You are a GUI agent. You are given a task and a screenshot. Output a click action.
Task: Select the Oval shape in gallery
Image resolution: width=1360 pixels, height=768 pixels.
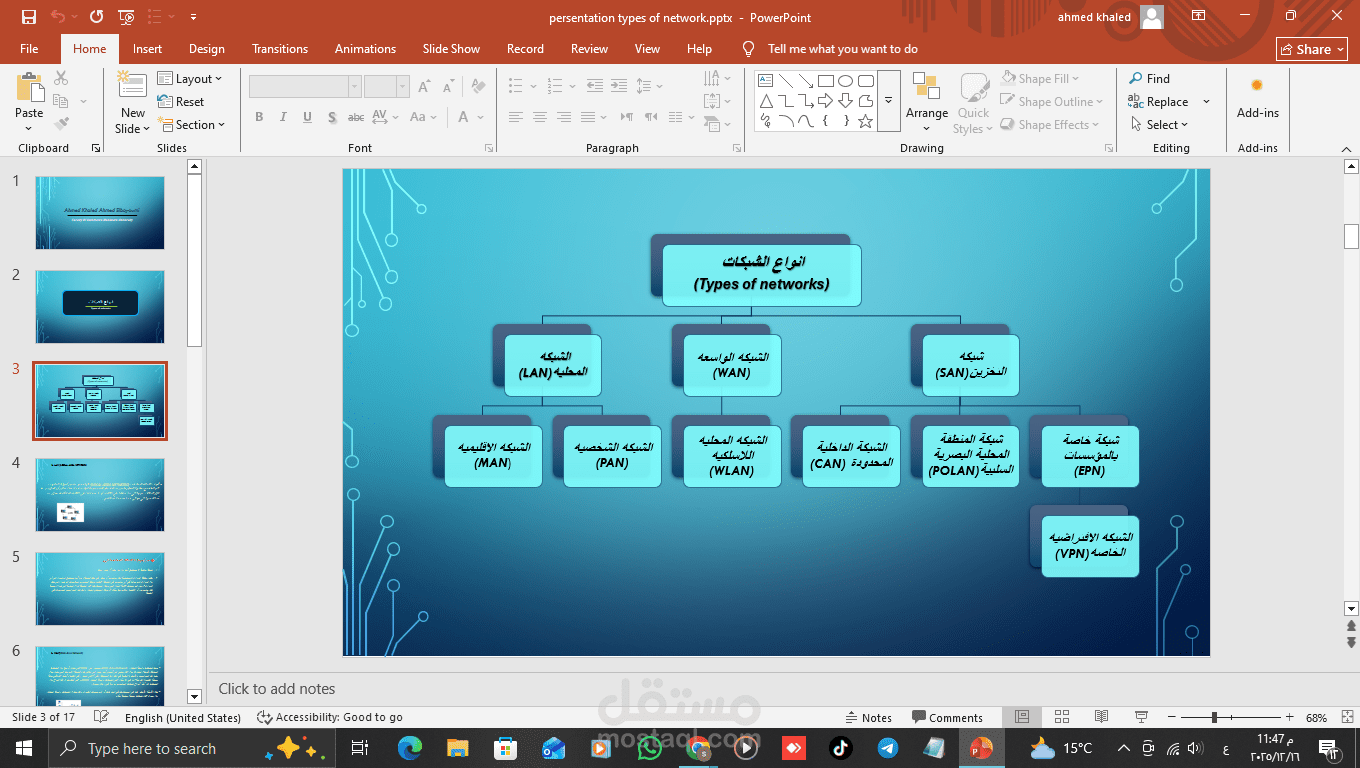[x=846, y=81]
